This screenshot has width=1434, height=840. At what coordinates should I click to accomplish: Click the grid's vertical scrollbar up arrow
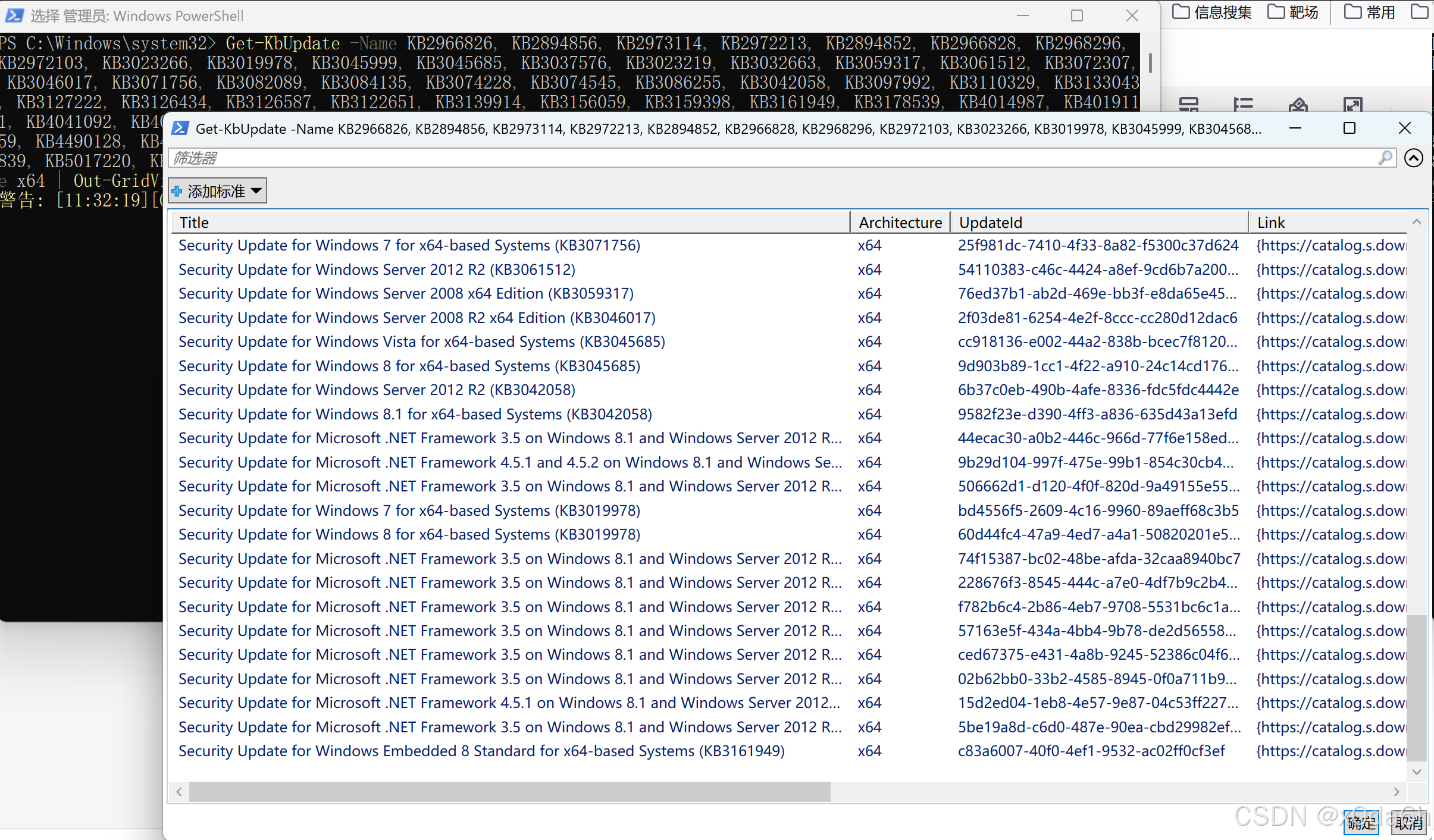1417,222
